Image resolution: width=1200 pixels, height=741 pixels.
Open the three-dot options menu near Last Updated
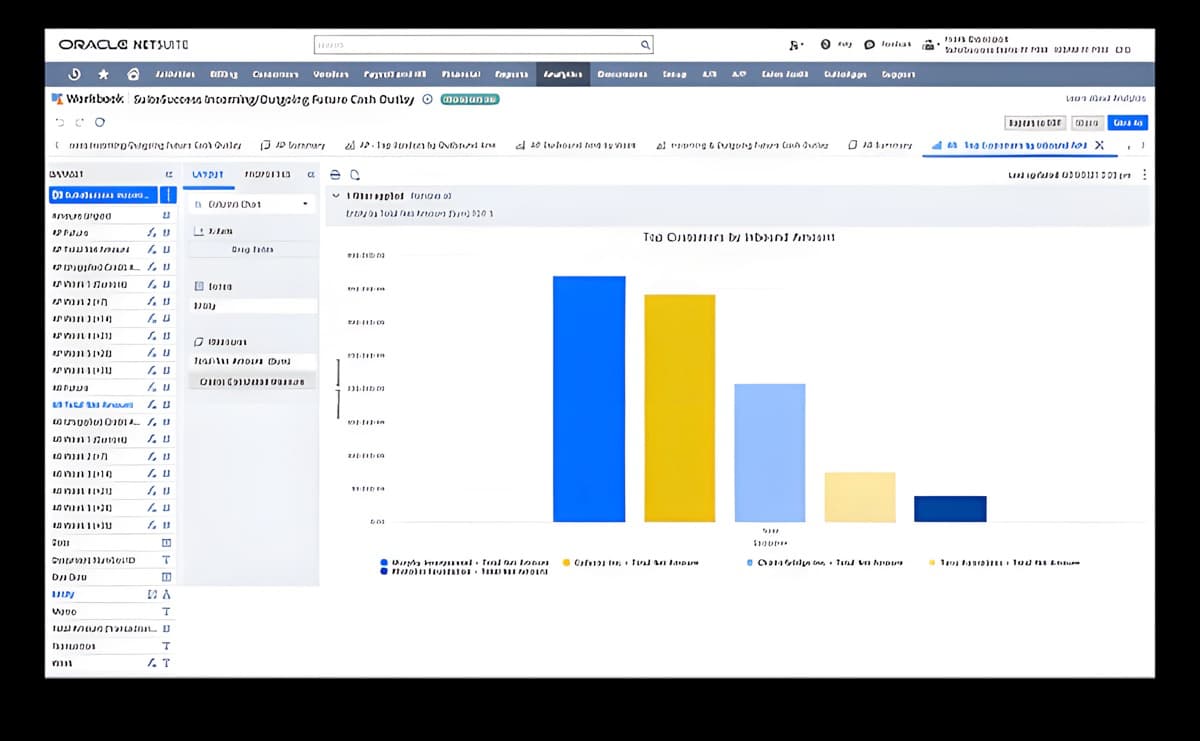click(1145, 174)
